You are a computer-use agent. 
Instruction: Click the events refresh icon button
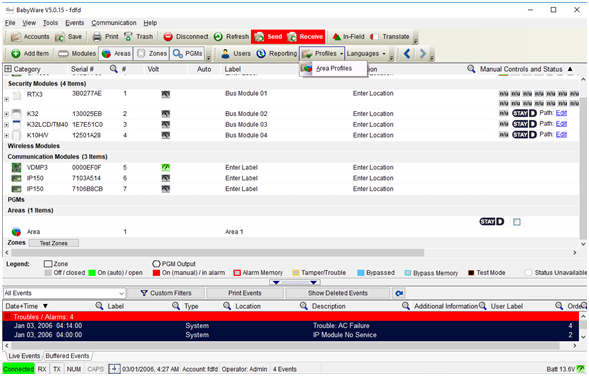point(399,293)
